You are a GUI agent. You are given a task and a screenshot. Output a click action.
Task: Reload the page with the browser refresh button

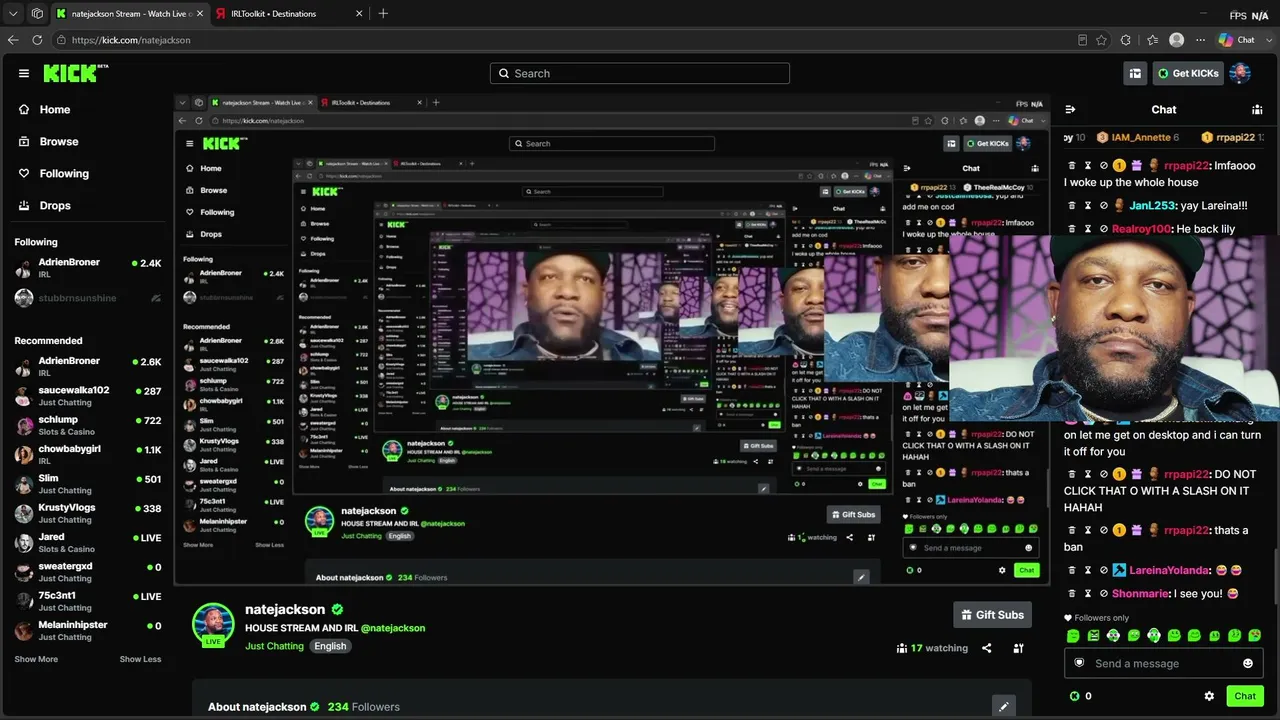pyautogui.click(x=37, y=40)
